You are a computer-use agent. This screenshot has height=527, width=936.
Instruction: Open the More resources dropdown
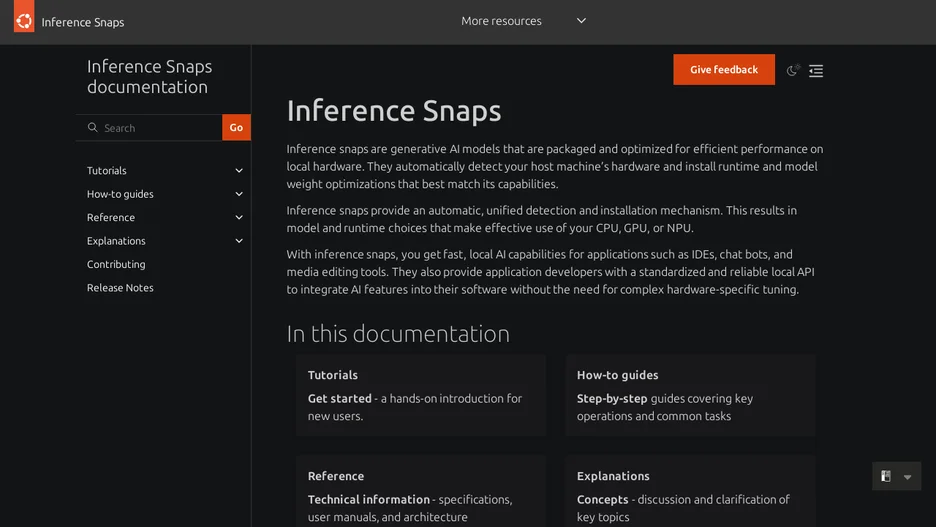pyautogui.click(x=524, y=21)
